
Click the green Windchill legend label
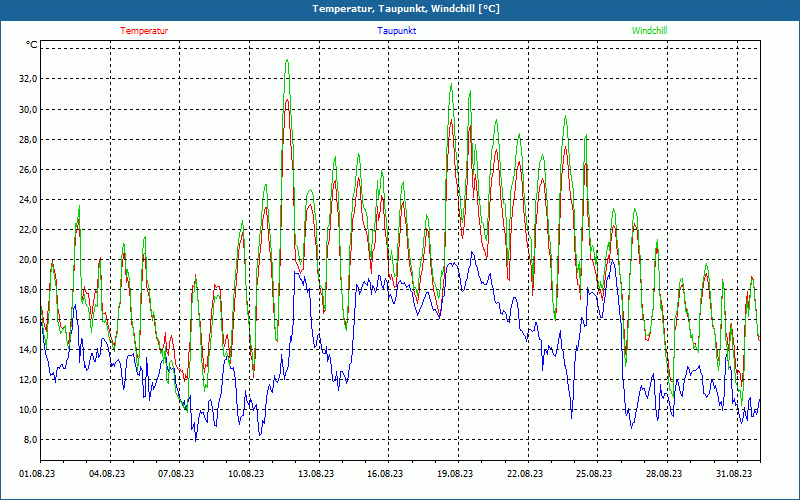click(649, 31)
